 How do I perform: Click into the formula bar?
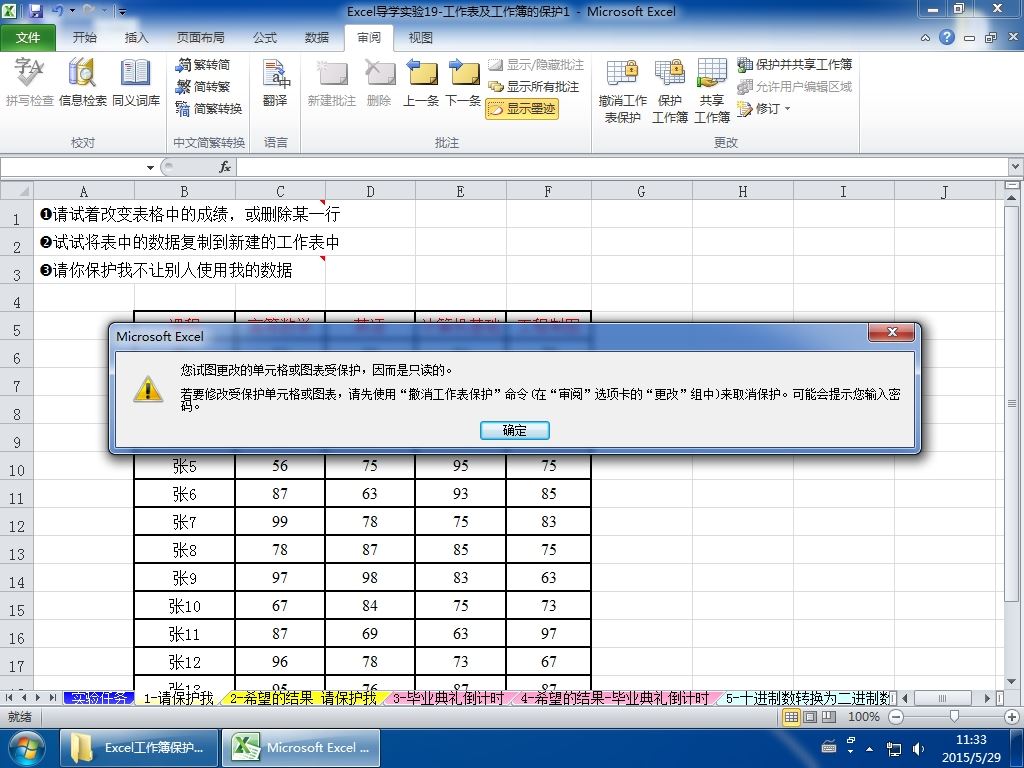pyautogui.click(x=623, y=167)
